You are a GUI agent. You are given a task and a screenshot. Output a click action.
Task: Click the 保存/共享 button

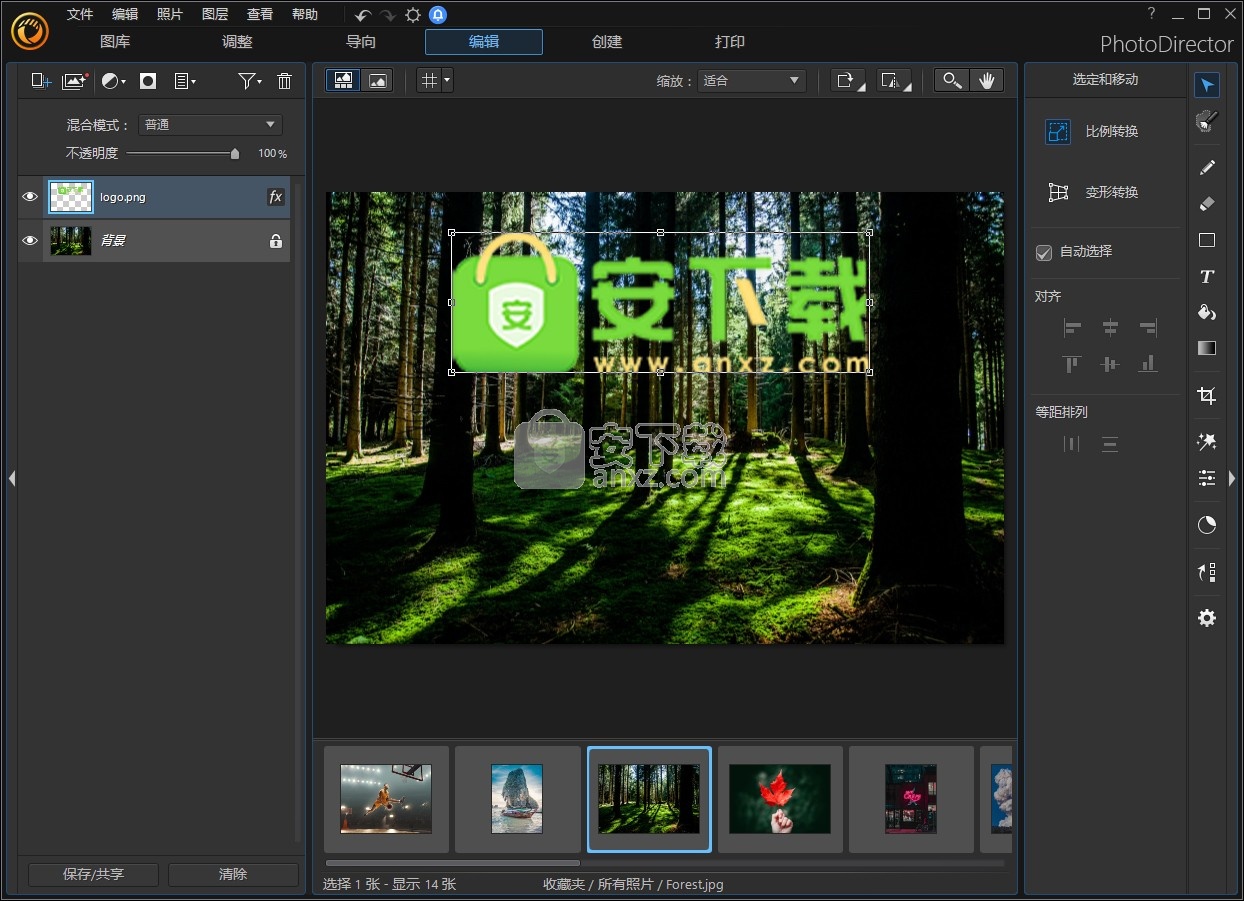tap(94, 874)
